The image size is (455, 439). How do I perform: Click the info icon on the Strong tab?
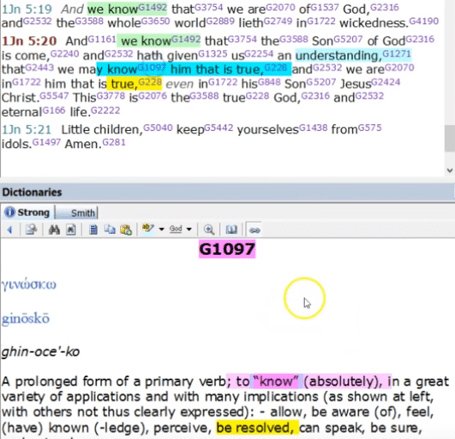click(x=10, y=212)
